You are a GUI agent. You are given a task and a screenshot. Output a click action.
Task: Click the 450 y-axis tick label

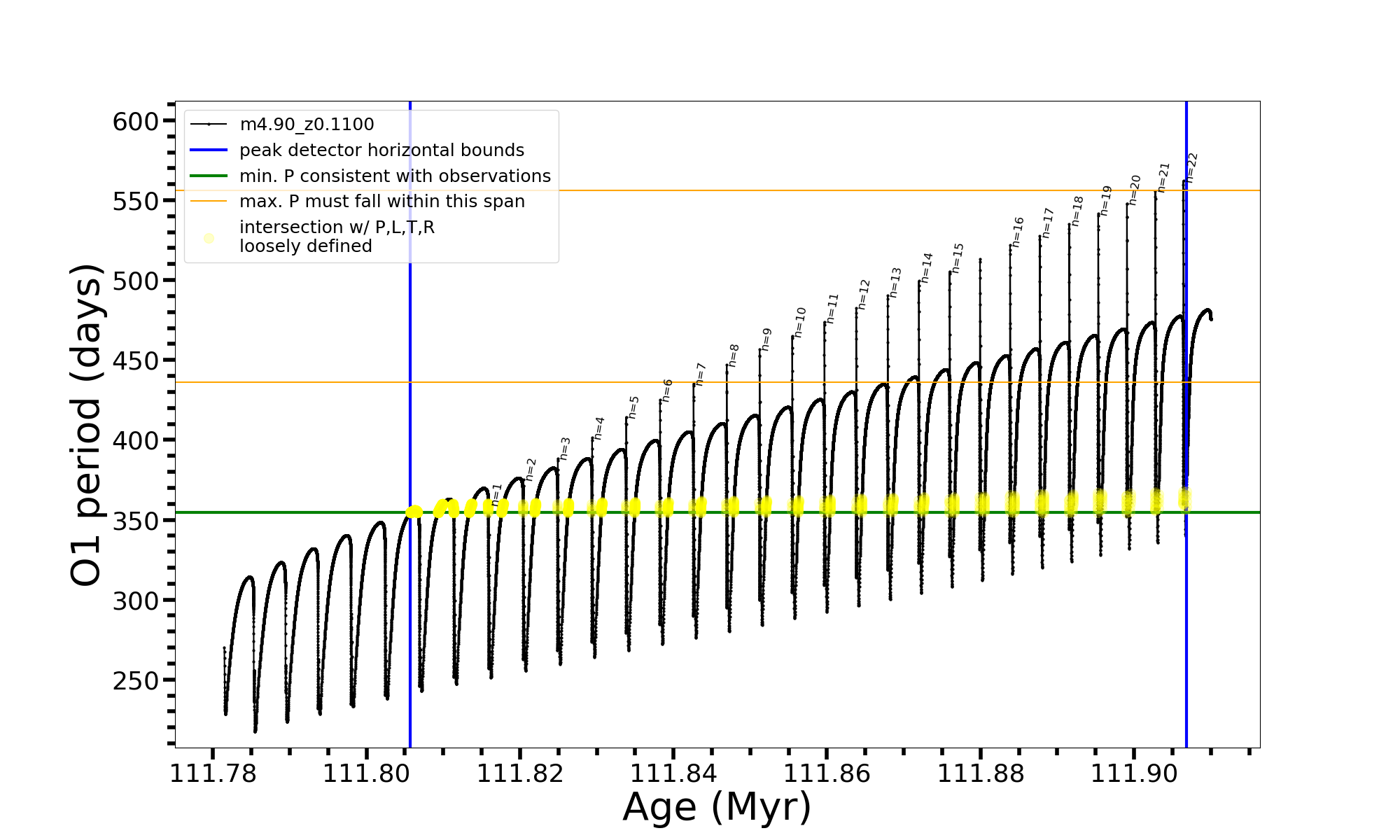(x=136, y=361)
